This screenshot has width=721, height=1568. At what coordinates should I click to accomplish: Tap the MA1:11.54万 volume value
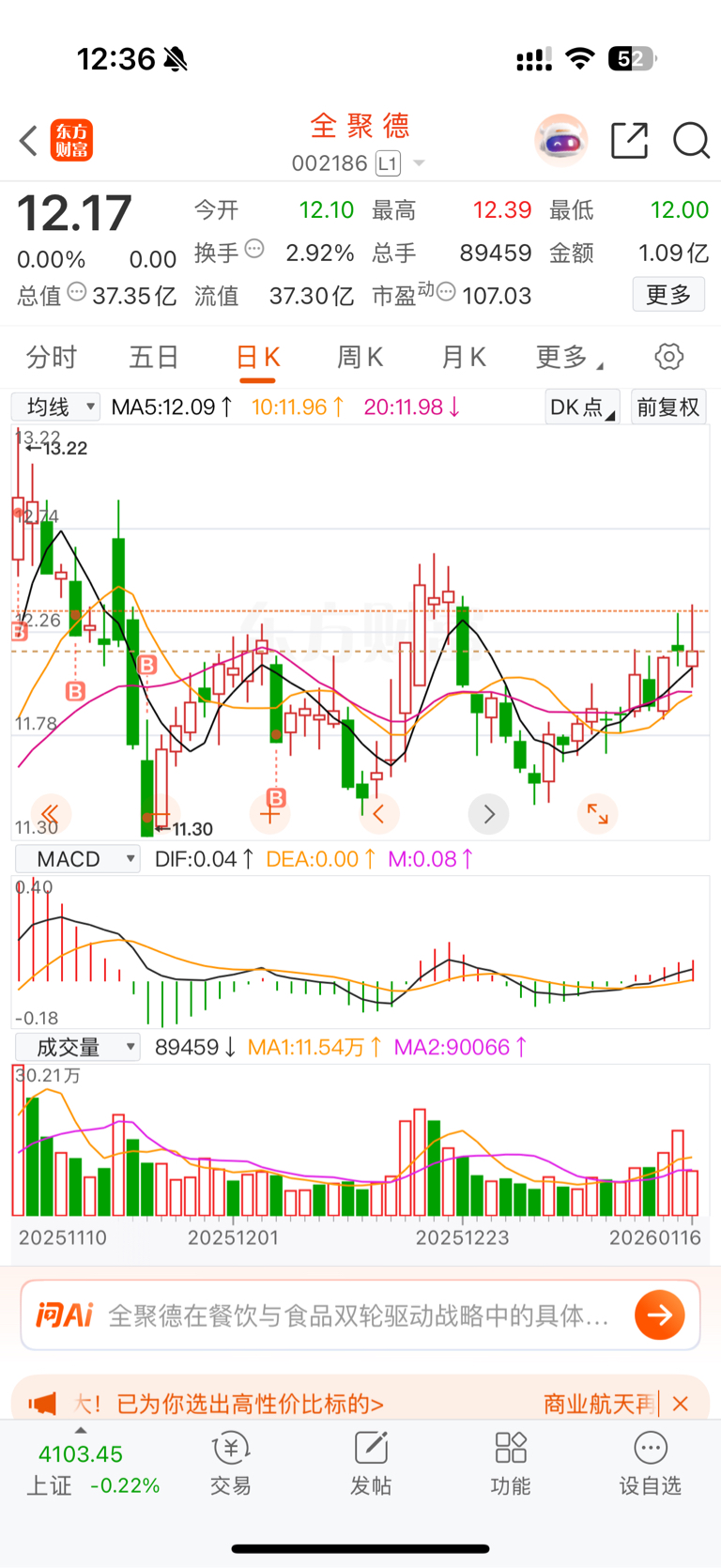[x=315, y=1047]
